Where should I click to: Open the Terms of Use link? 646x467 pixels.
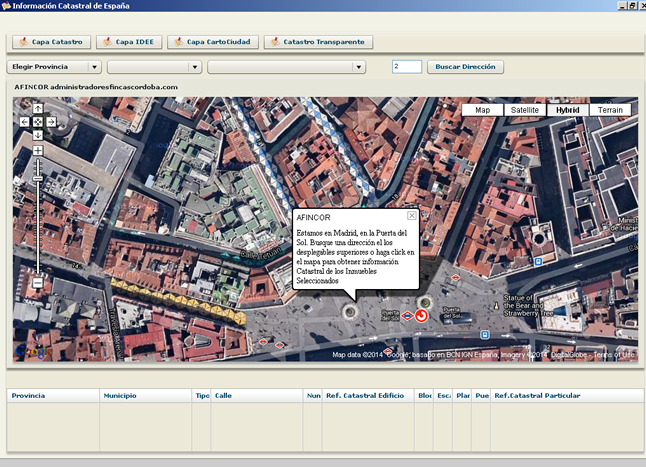point(614,355)
